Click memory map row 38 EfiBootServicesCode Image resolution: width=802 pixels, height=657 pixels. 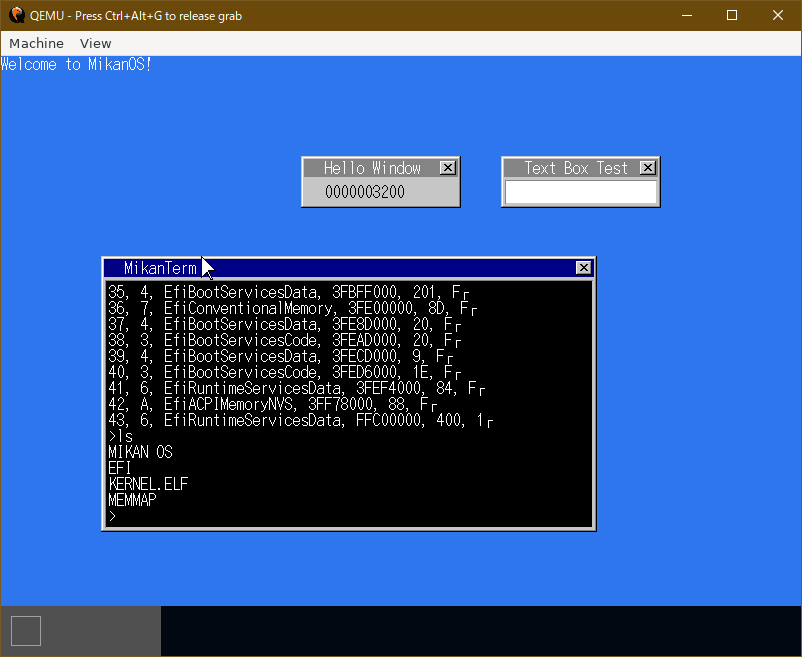284,340
